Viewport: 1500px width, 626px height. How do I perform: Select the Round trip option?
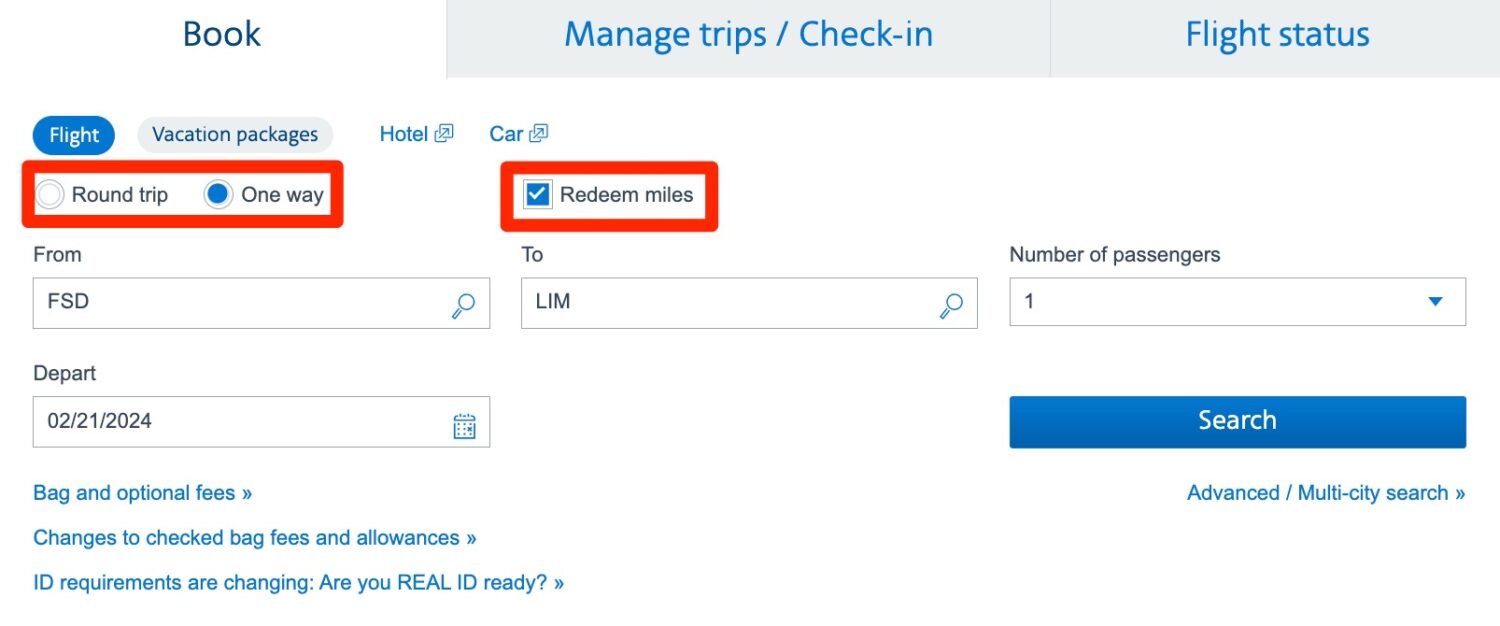coord(49,195)
